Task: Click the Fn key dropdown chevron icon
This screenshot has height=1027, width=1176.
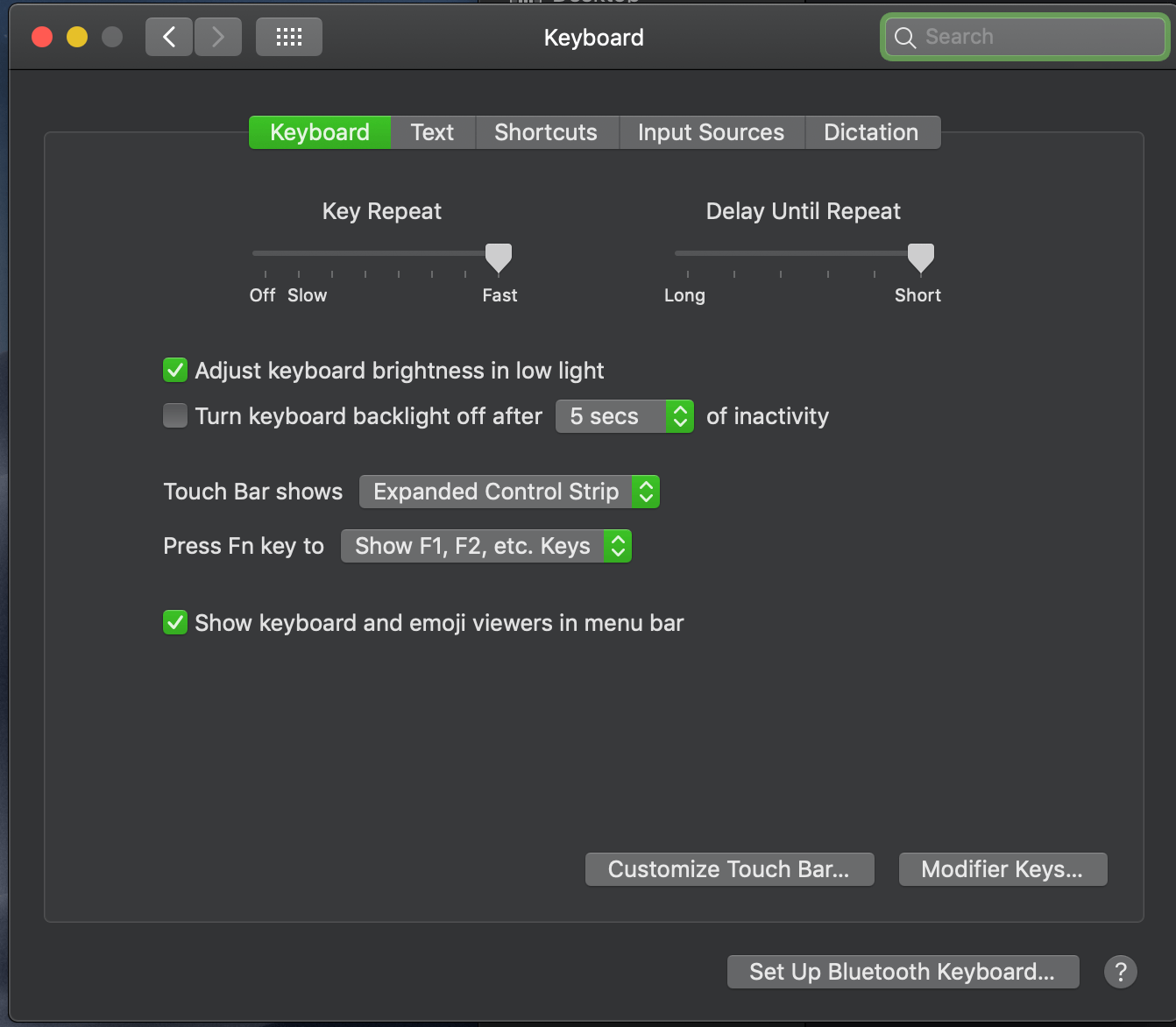Action: click(618, 546)
